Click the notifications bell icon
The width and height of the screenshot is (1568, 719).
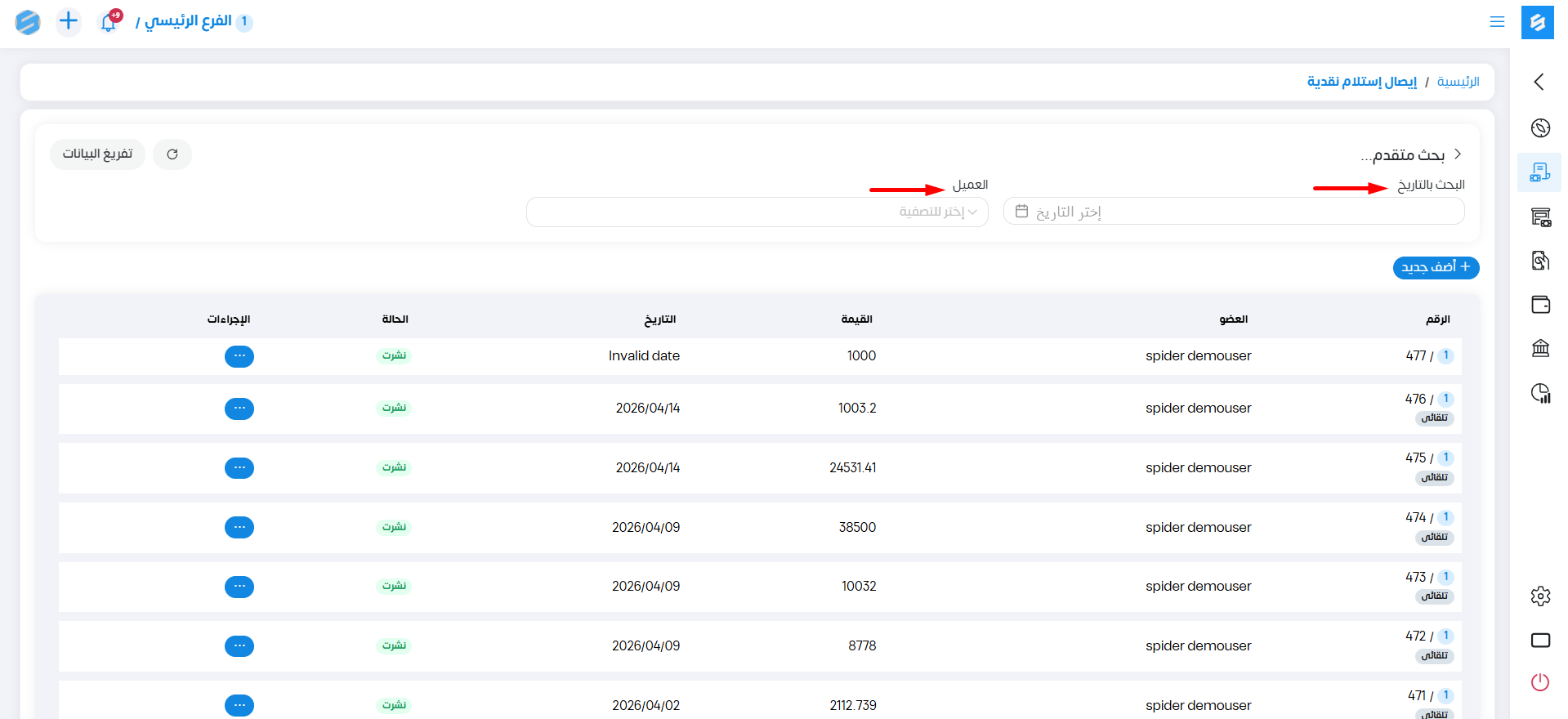(109, 22)
